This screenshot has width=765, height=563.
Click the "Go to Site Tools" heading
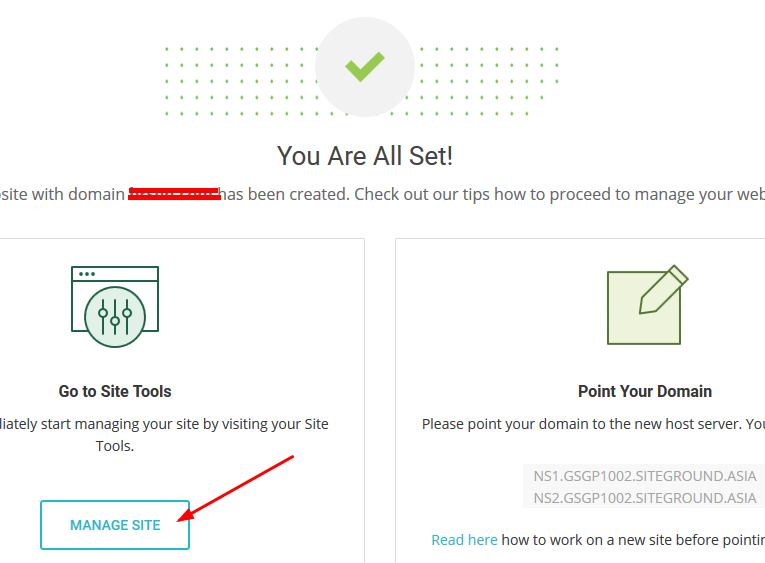[115, 391]
